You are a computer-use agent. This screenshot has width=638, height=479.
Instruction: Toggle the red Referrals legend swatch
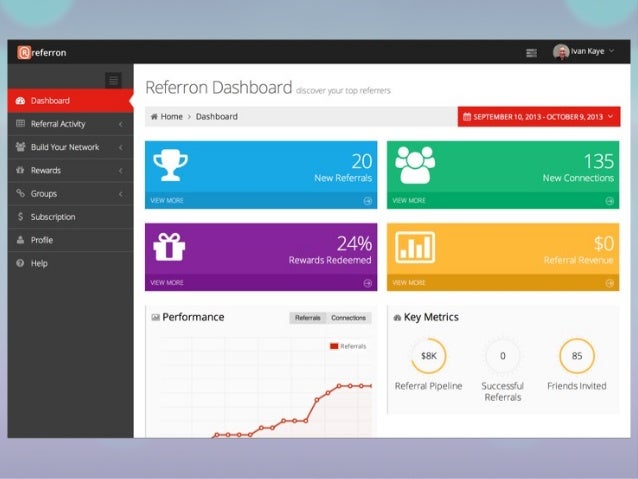[334, 346]
